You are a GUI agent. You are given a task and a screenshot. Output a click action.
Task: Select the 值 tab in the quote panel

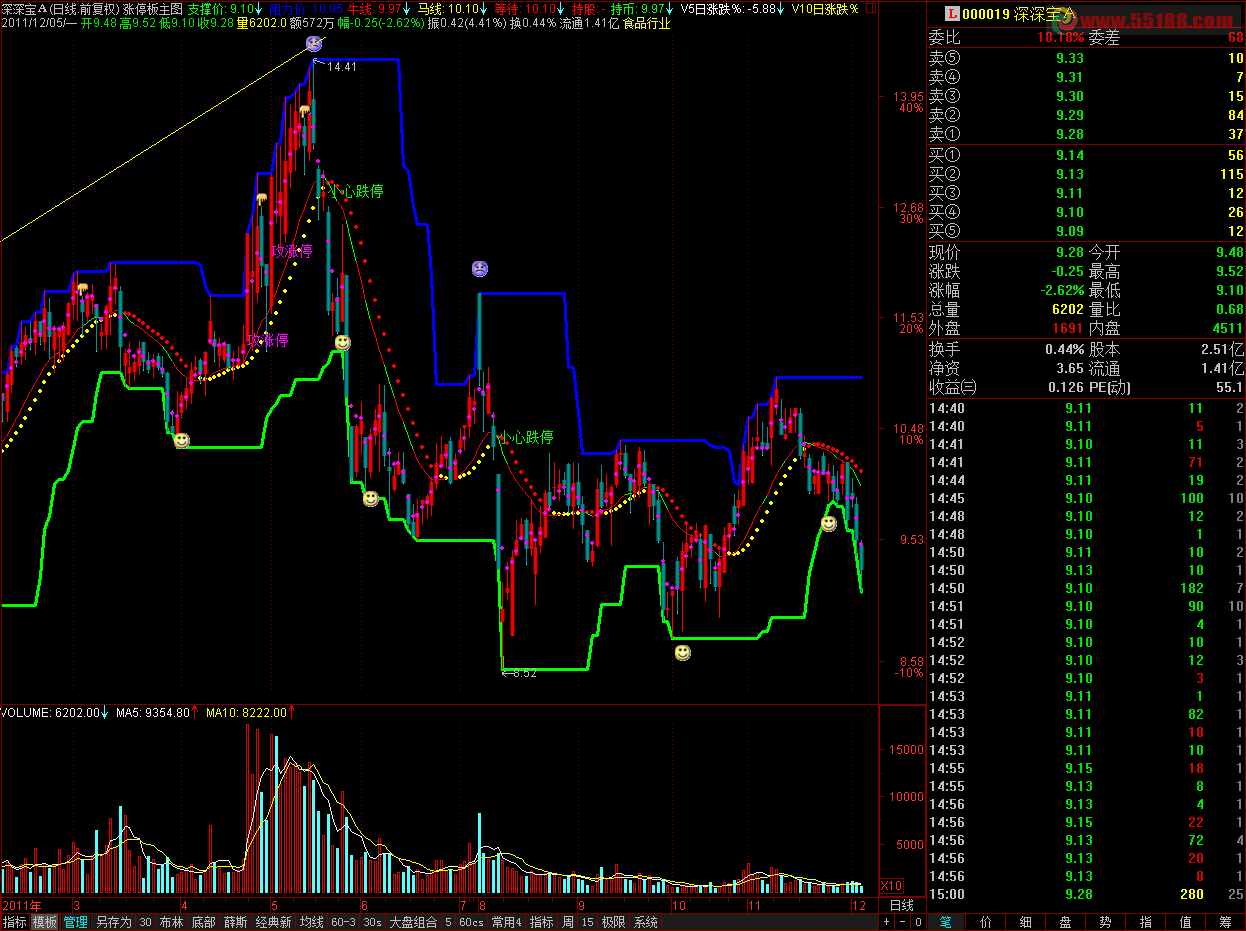(x=1186, y=922)
